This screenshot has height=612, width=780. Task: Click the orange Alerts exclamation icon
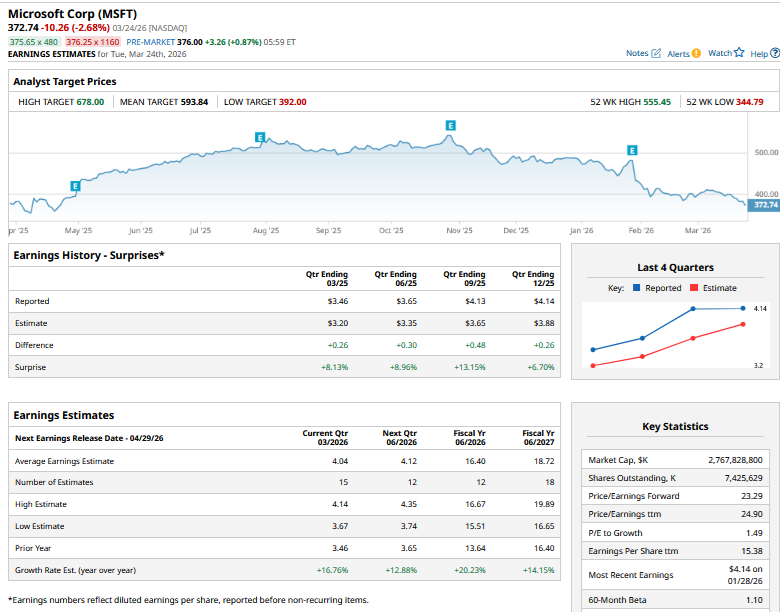(x=697, y=53)
